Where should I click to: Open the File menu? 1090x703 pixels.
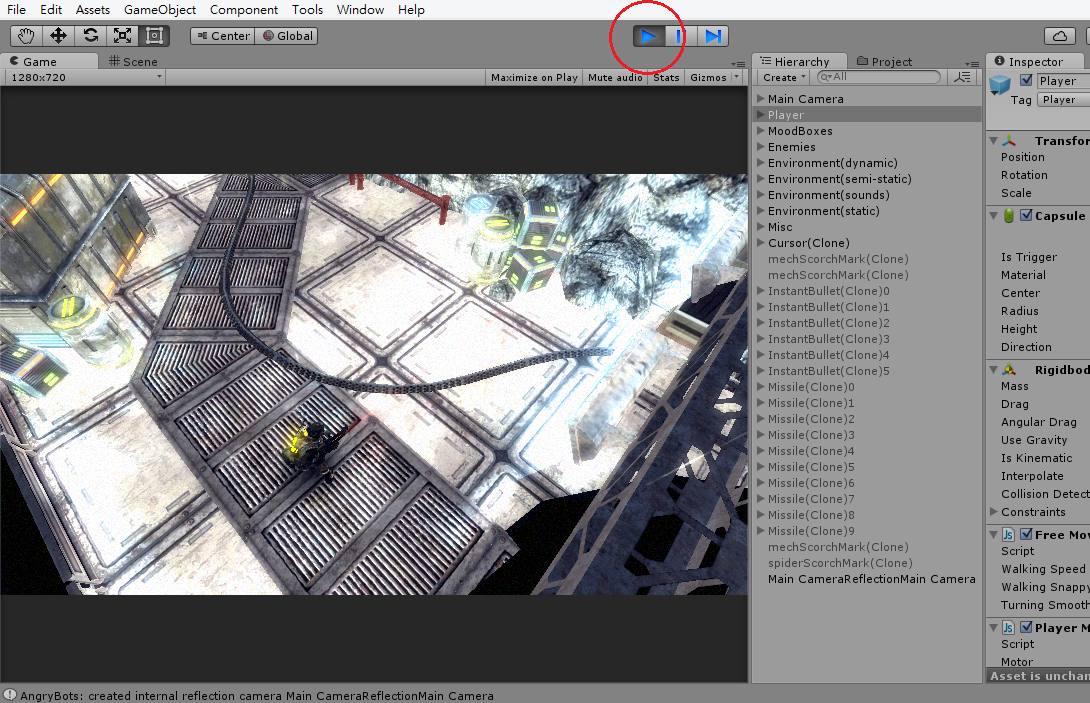pos(16,10)
